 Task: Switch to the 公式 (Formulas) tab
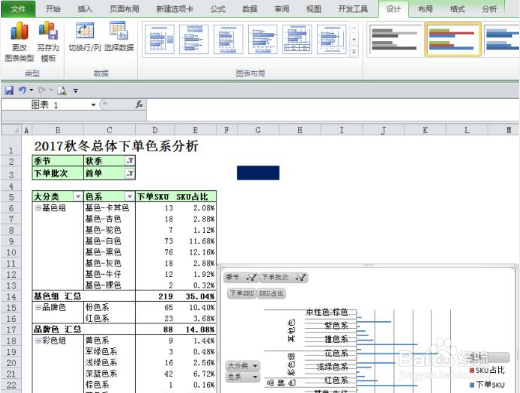(218, 9)
